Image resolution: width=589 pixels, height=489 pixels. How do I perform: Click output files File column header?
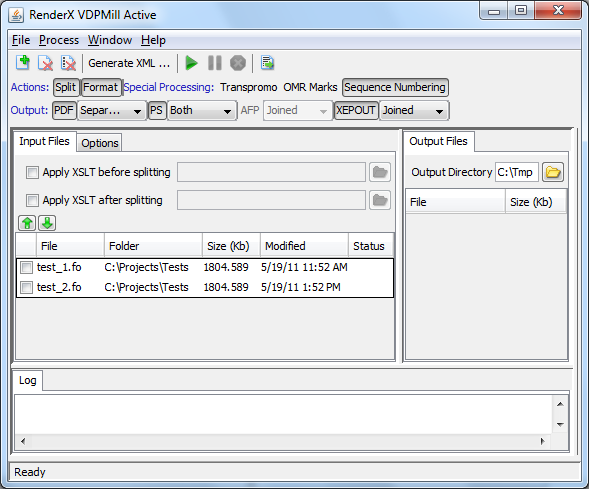tap(456, 202)
